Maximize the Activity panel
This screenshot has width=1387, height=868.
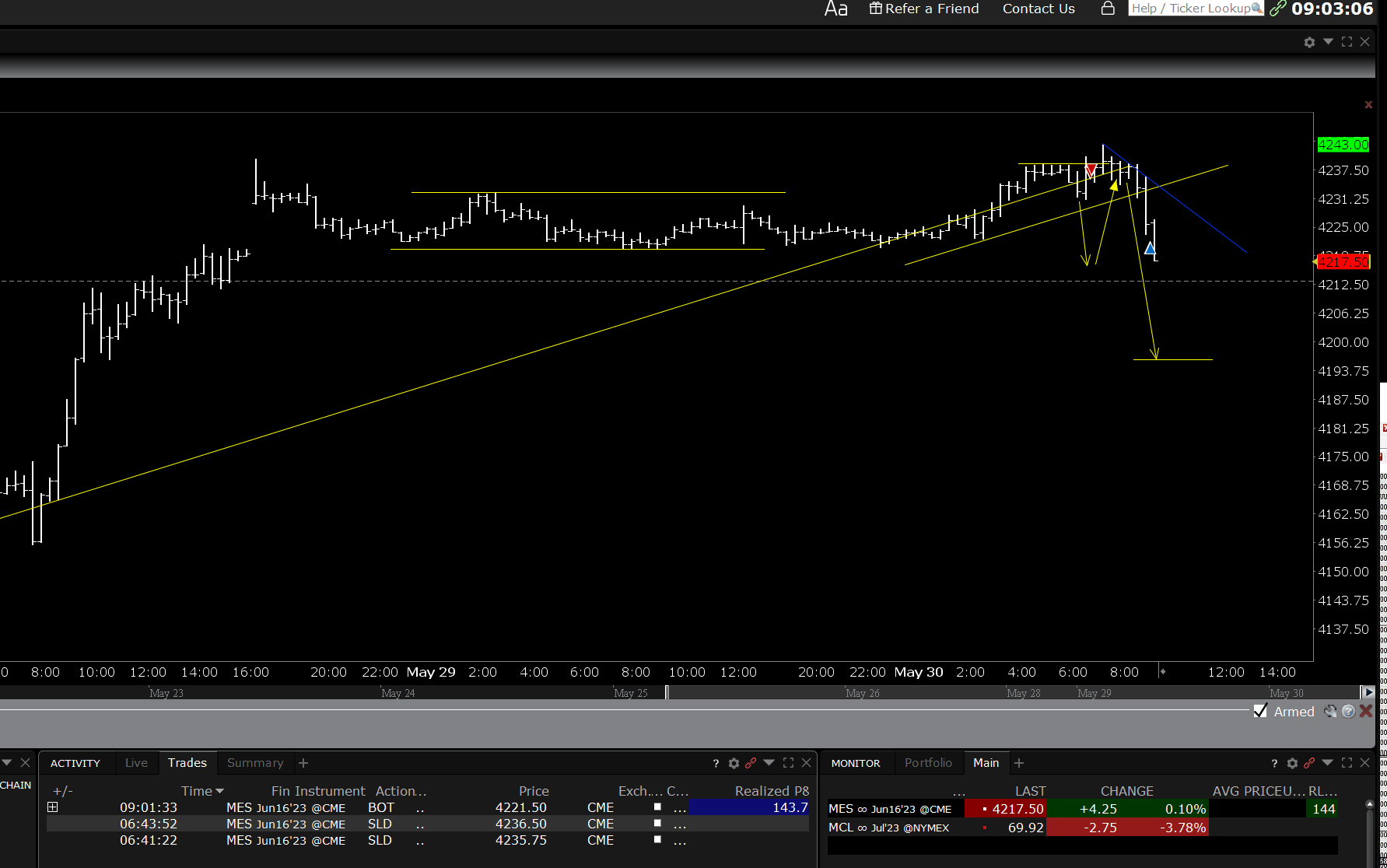788,763
